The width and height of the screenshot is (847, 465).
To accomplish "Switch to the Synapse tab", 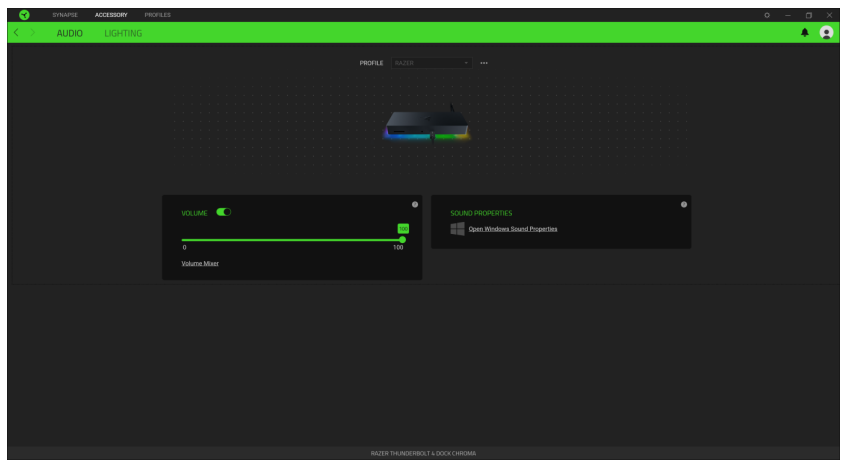I will point(65,15).
